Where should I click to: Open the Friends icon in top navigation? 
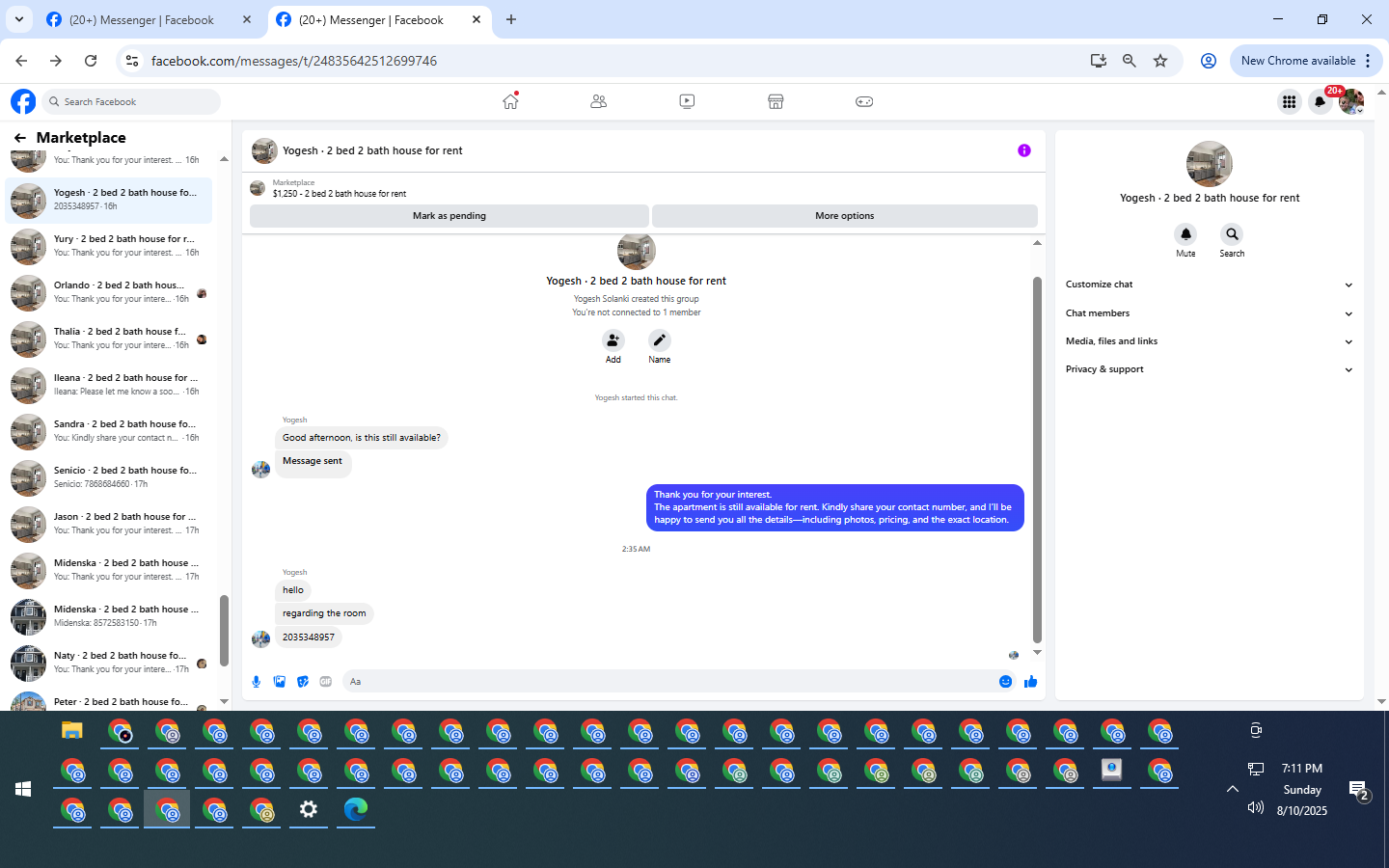pyautogui.click(x=598, y=101)
